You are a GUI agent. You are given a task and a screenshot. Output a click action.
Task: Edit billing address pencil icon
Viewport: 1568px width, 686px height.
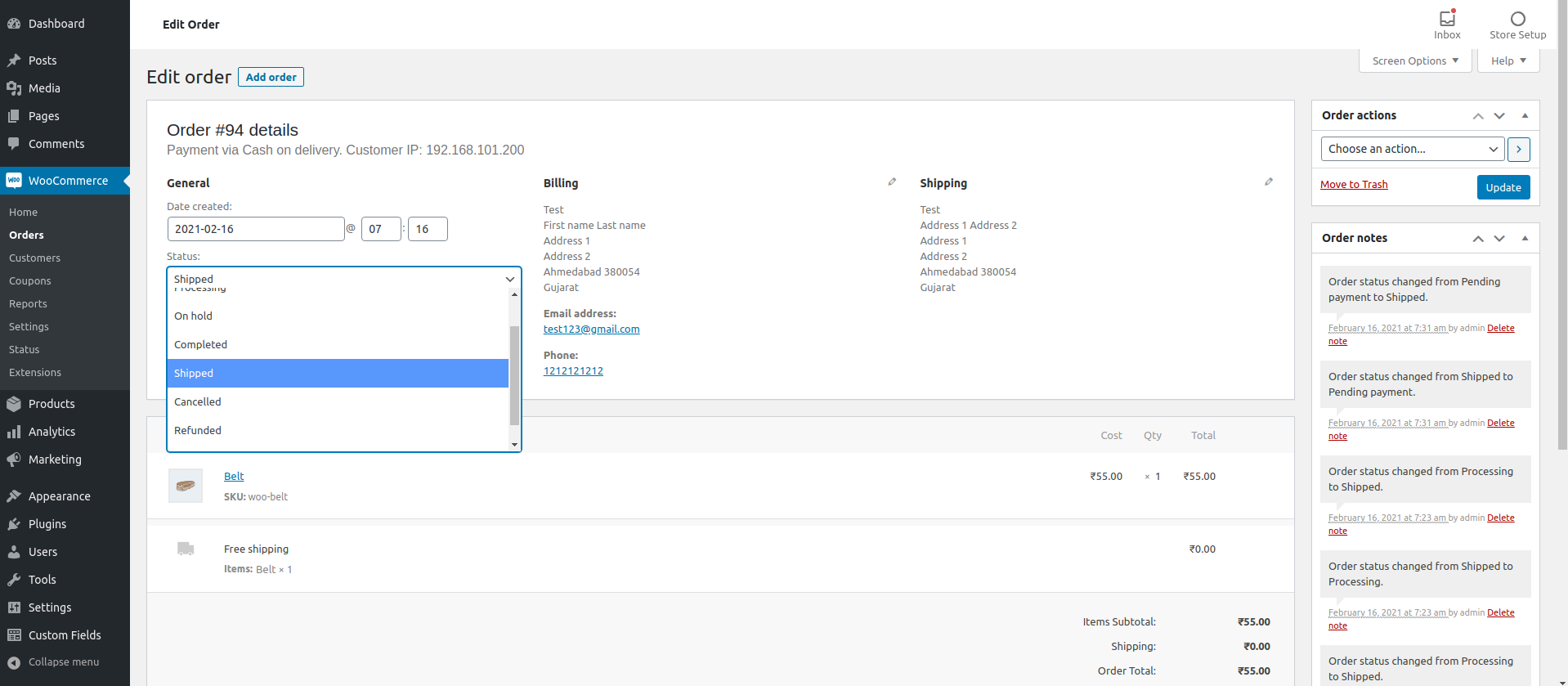(x=892, y=182)
